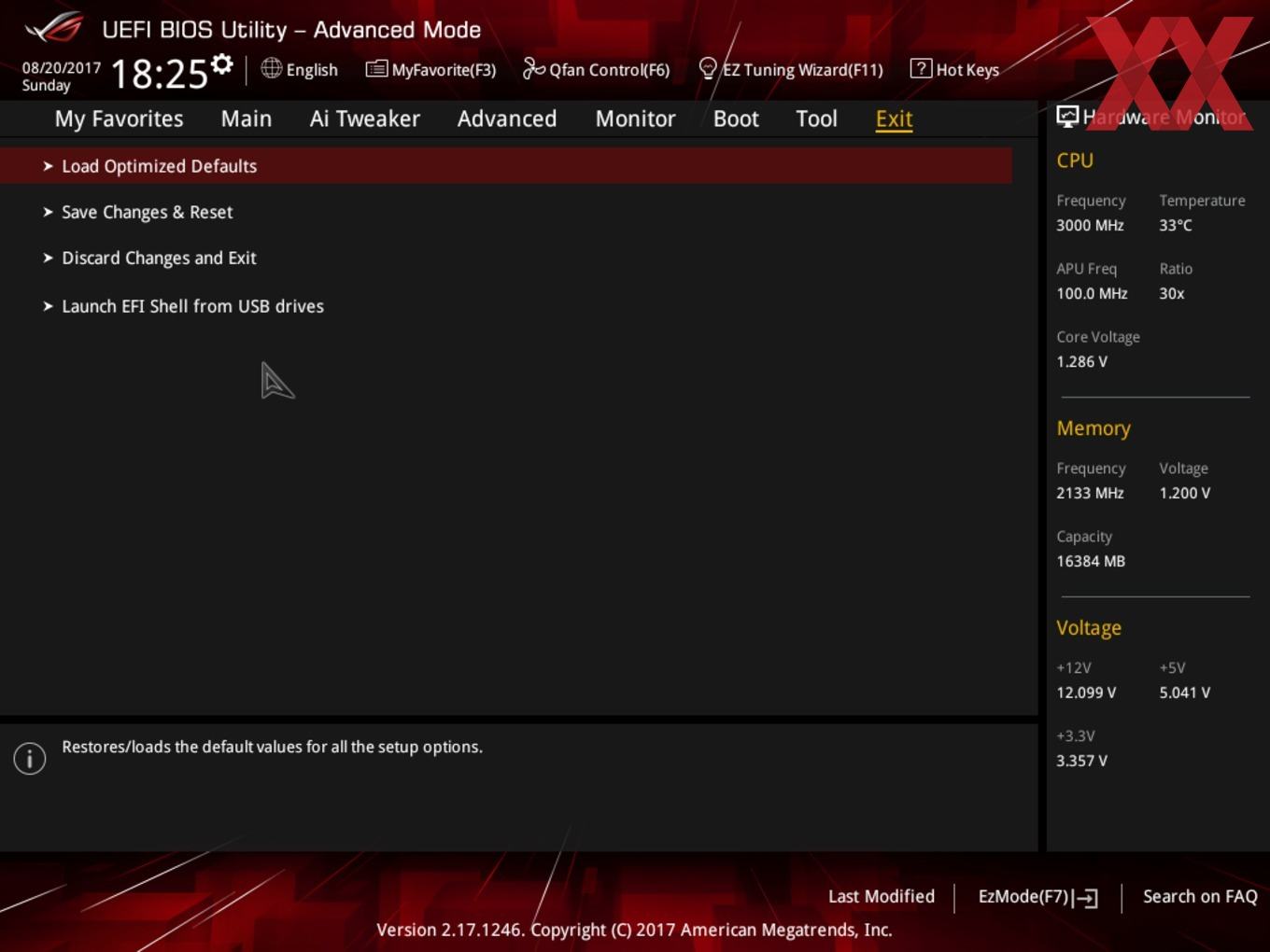Click Ratio value 30x

tap(1172, 293)
